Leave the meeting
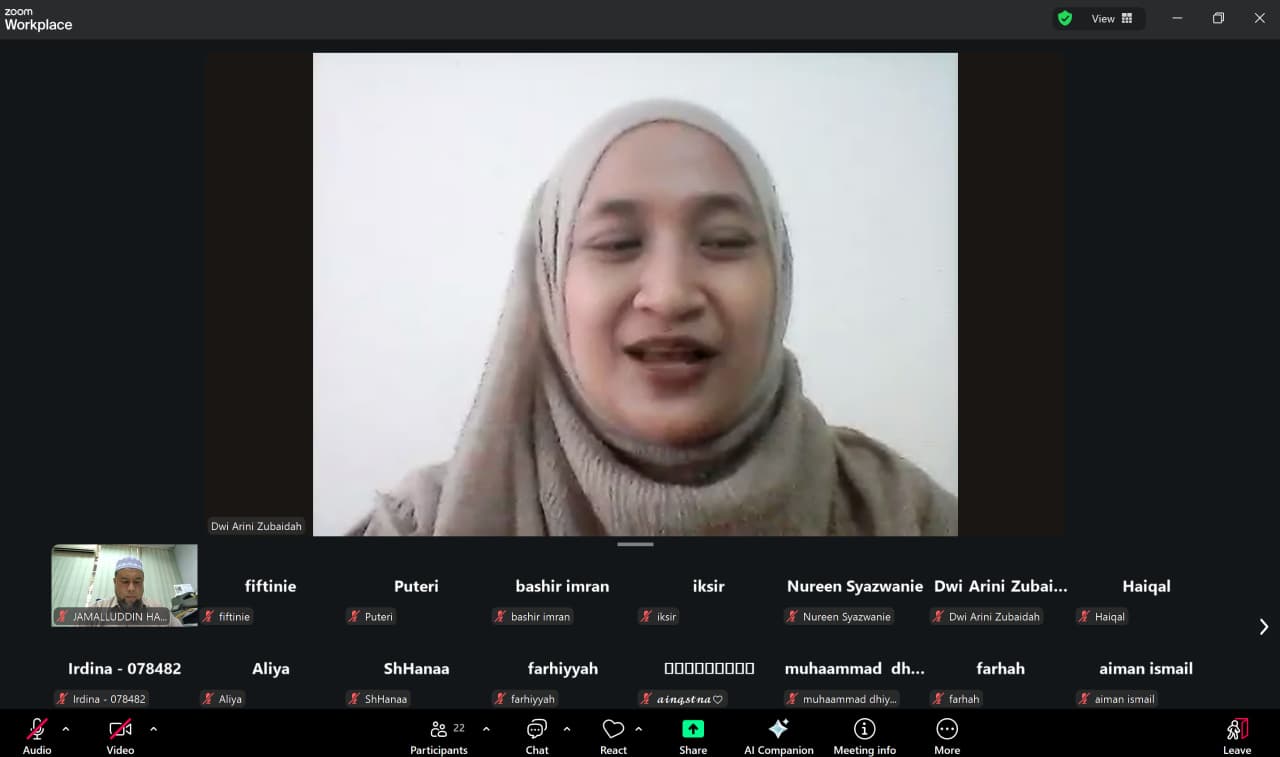This screenshot has width=1280, height=757. (1237, 735)
